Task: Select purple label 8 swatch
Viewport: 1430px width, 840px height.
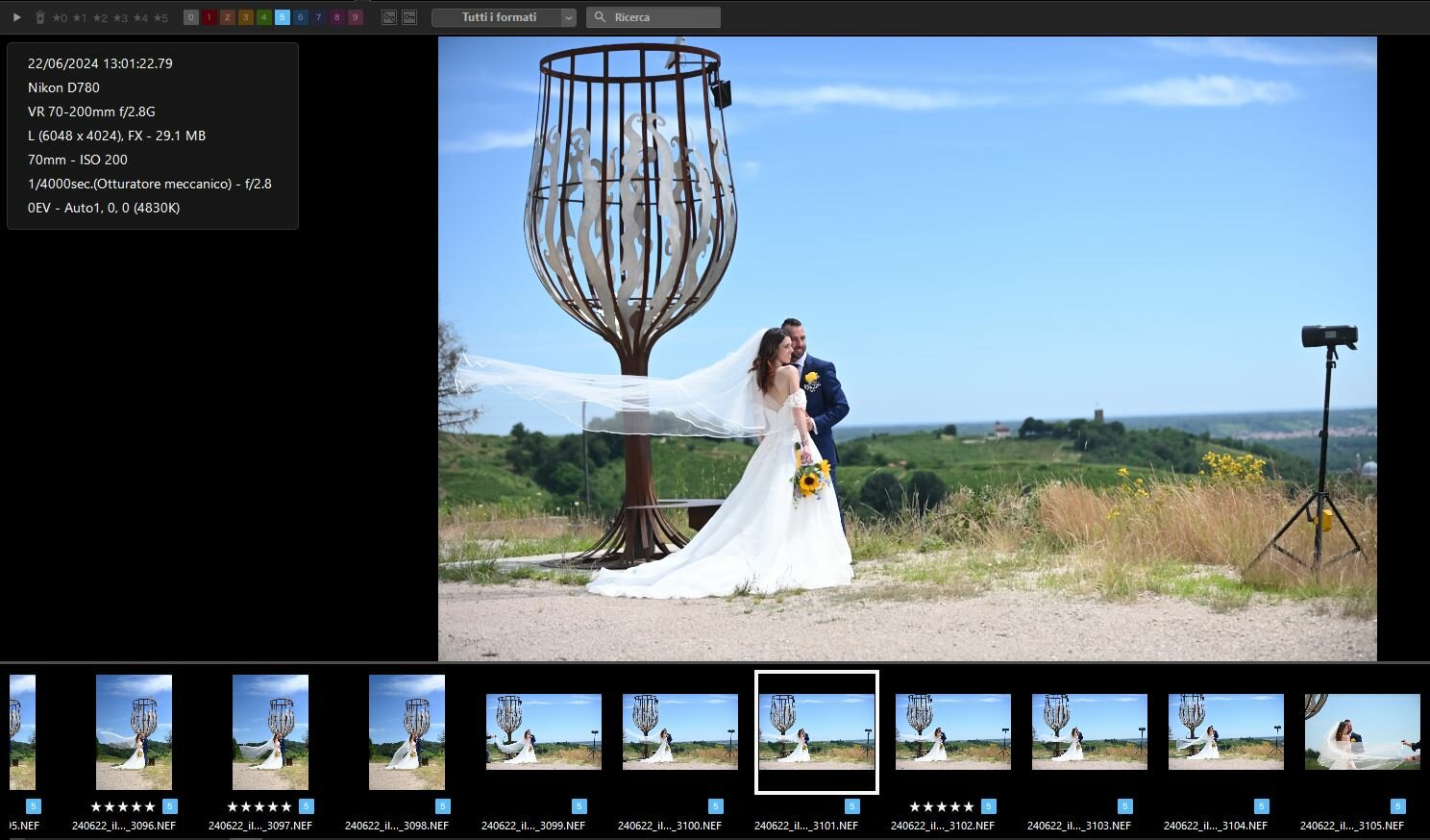Action: (x=337, y=17)
